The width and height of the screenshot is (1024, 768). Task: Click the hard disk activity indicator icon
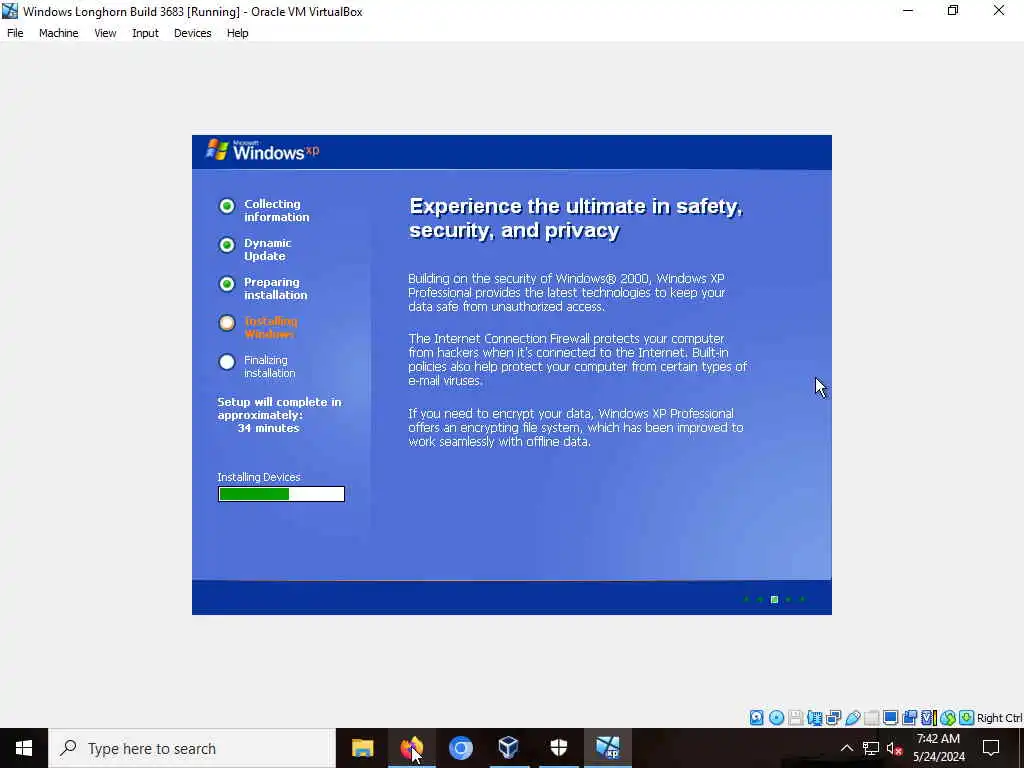(756, 718)
